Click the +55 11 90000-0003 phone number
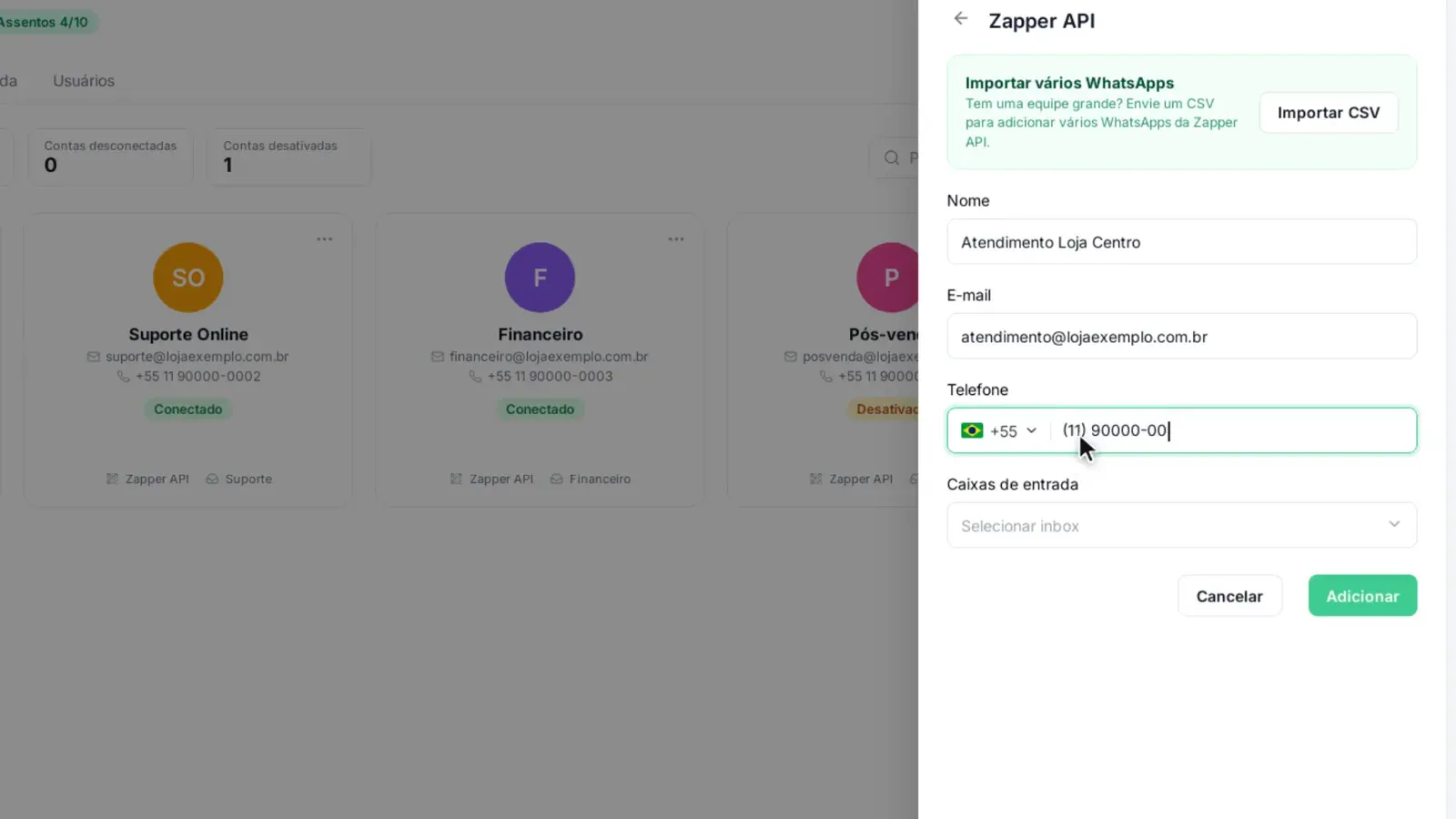 (550, 376)
